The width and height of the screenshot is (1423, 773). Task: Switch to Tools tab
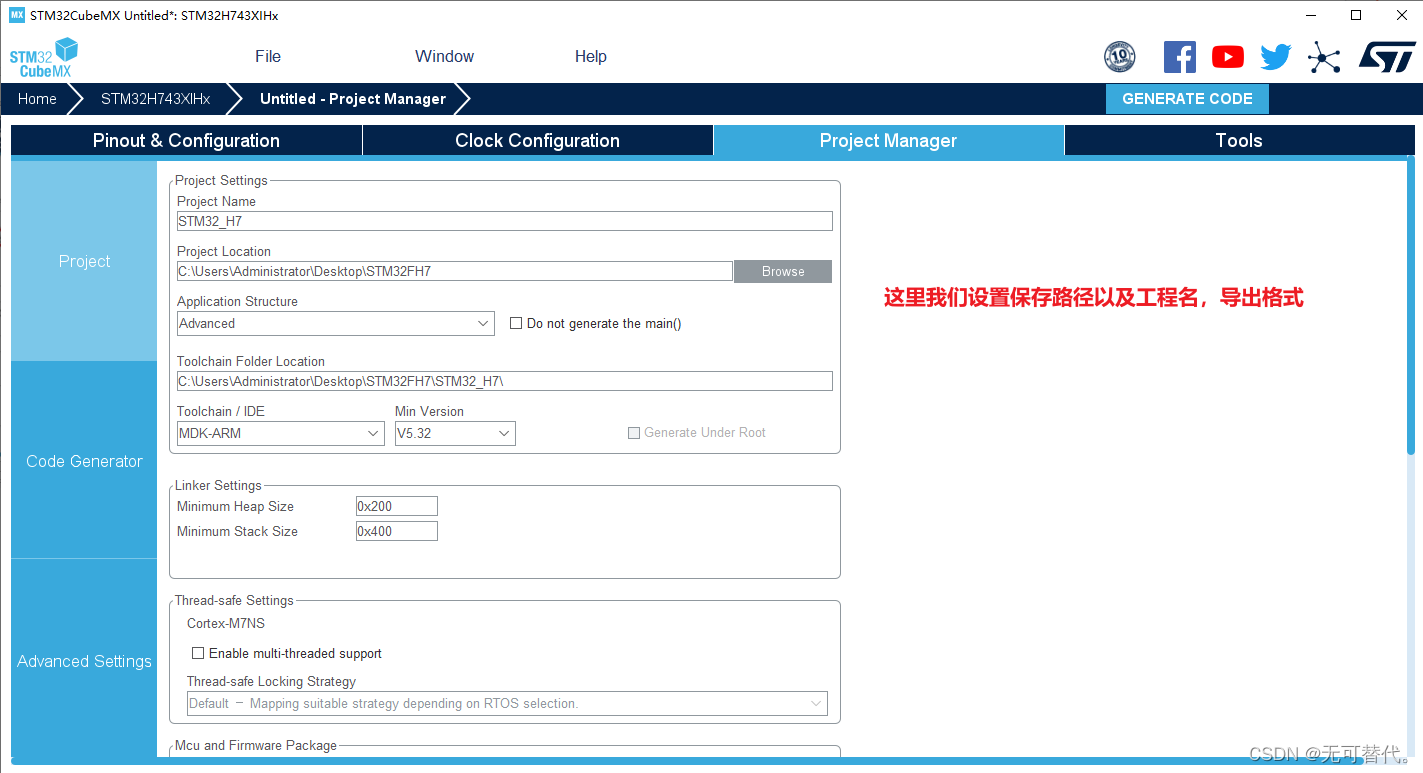(x=1239, y=141)
